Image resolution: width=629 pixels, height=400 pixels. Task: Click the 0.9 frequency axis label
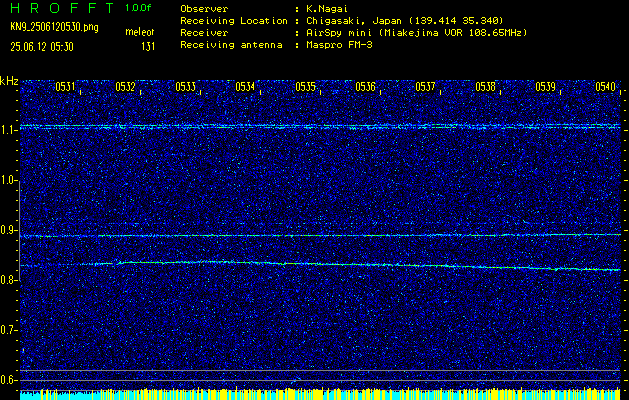point(8,230)
